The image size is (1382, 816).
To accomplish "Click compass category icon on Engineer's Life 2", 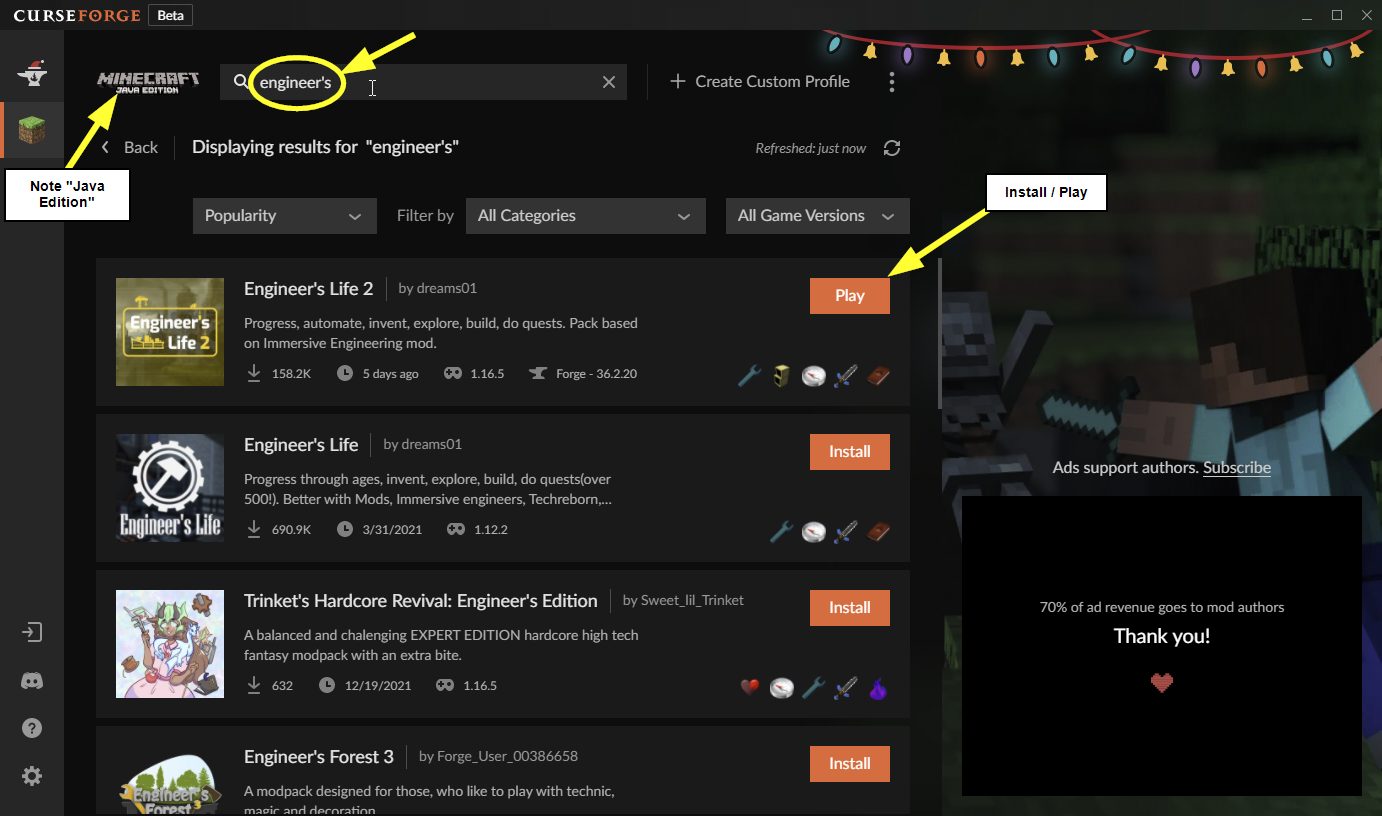I will (x=813, y=376).
